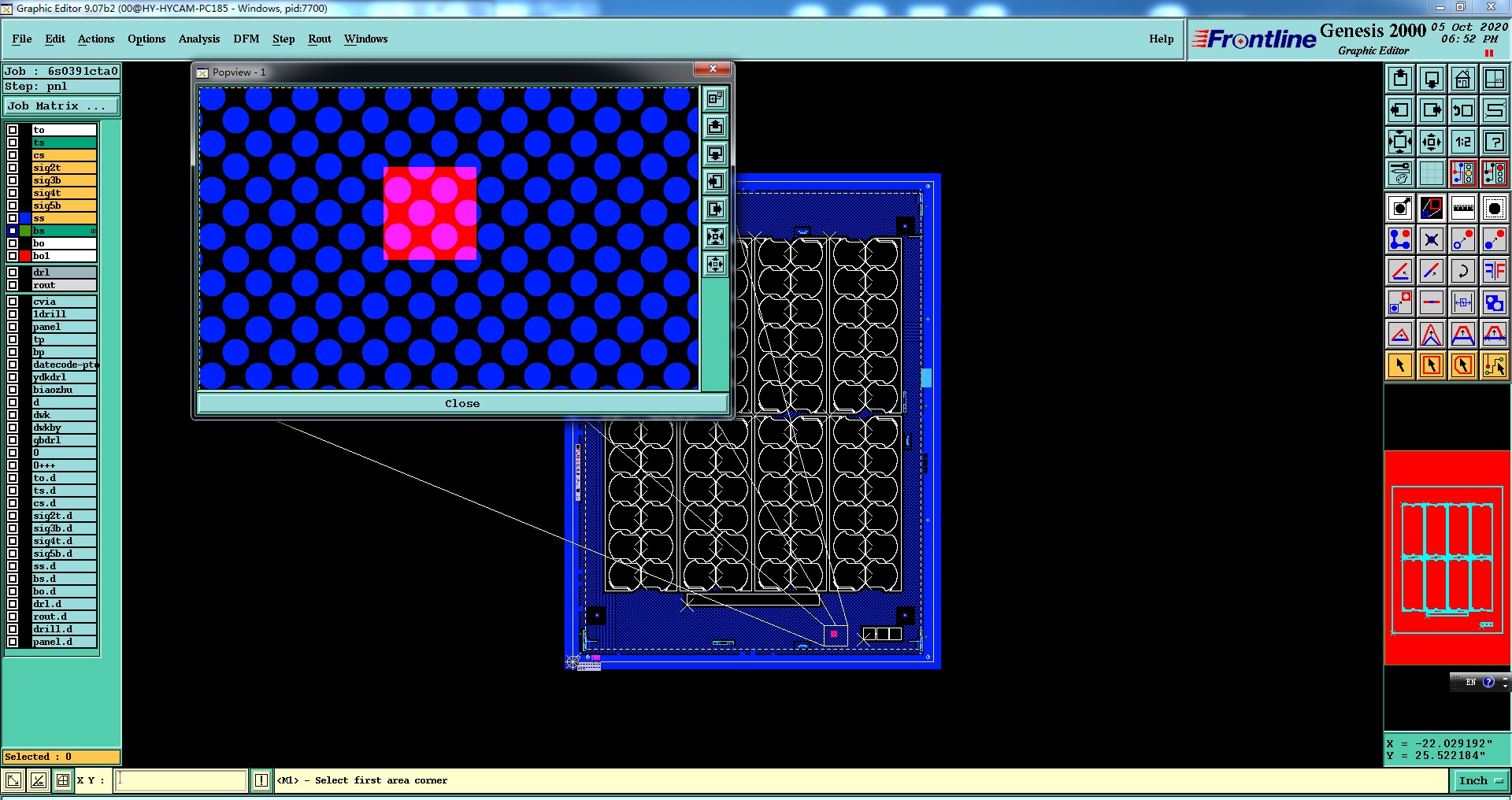
Task: Select the rectangle area select arrow tool
Action: pos(1432,365)
